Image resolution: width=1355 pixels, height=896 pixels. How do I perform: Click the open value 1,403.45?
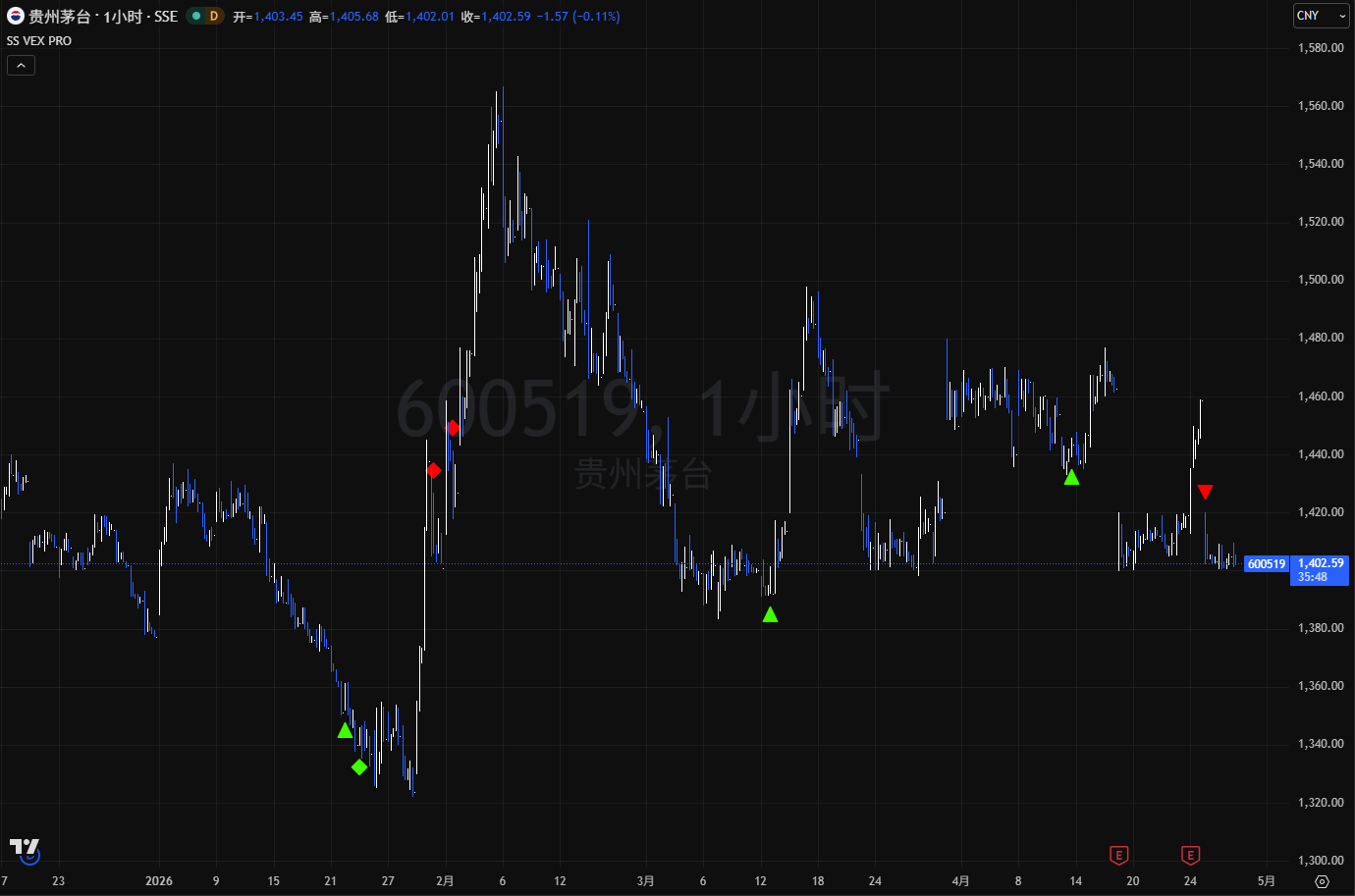pyautogui.click(x=278, y=17)
